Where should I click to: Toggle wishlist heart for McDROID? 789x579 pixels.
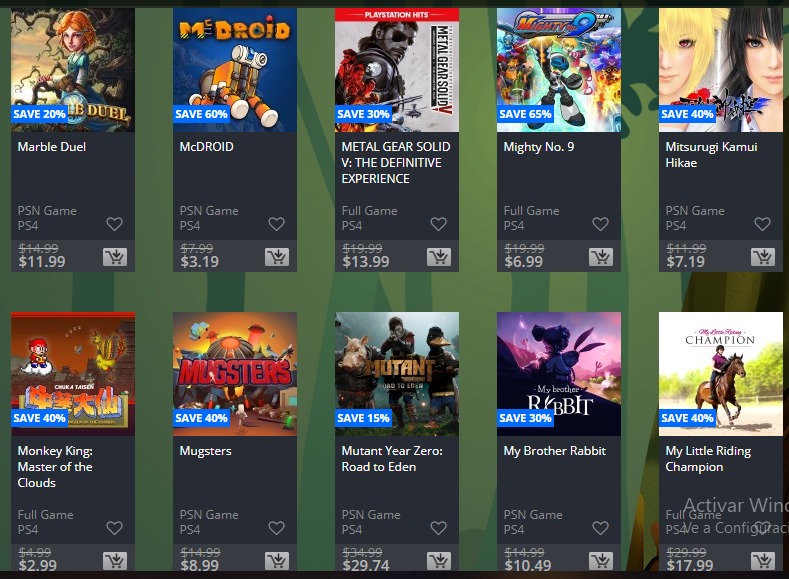[277, 224]
